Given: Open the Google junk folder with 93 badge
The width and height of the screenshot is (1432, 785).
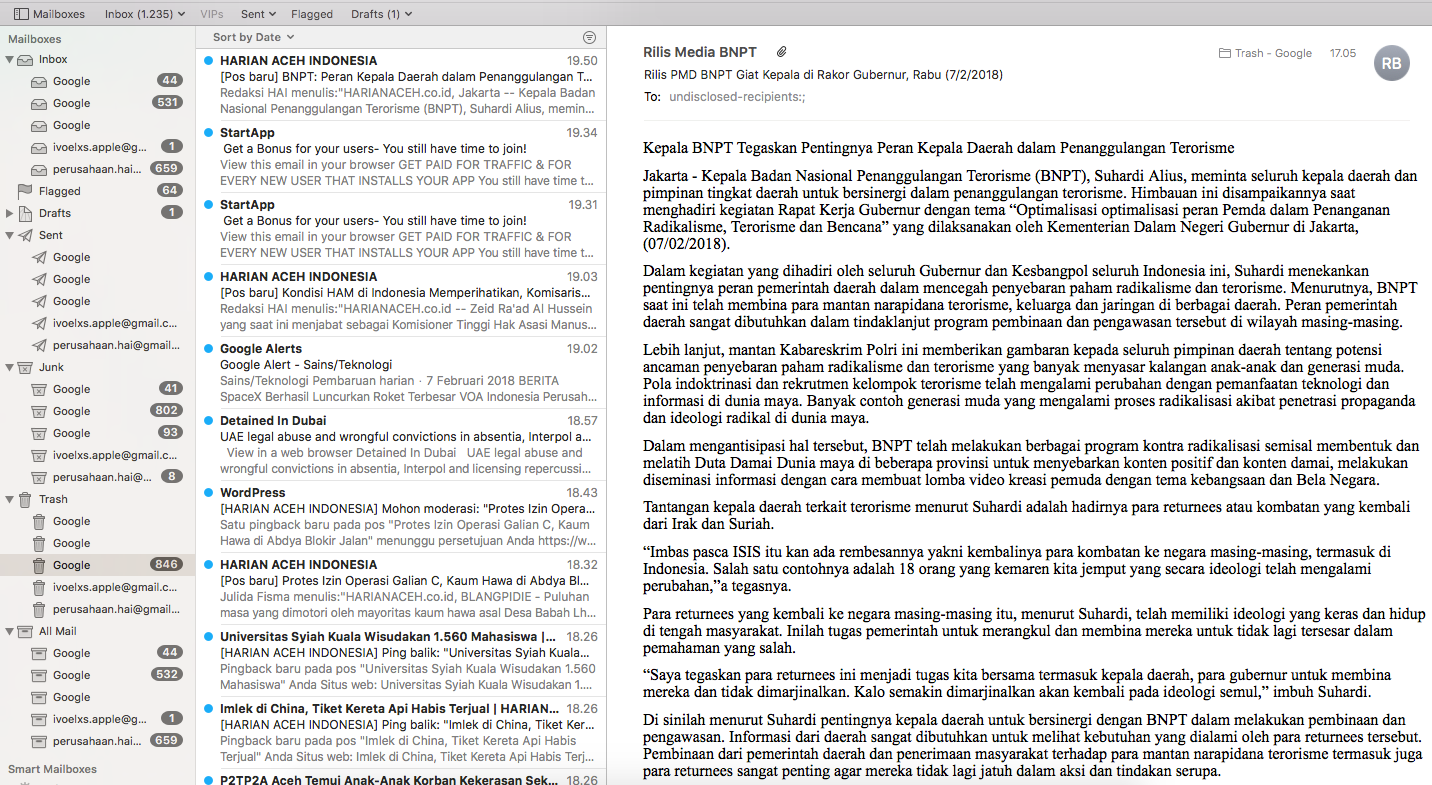Looking at the screenshot, I should click(x=98, y=433).
